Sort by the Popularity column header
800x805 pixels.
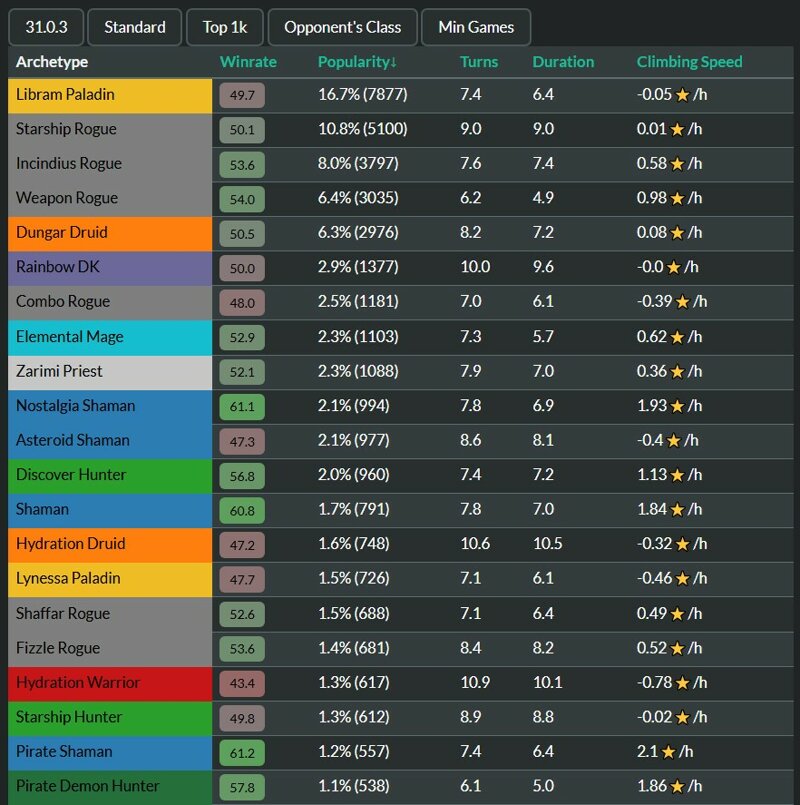pos(357,62)
